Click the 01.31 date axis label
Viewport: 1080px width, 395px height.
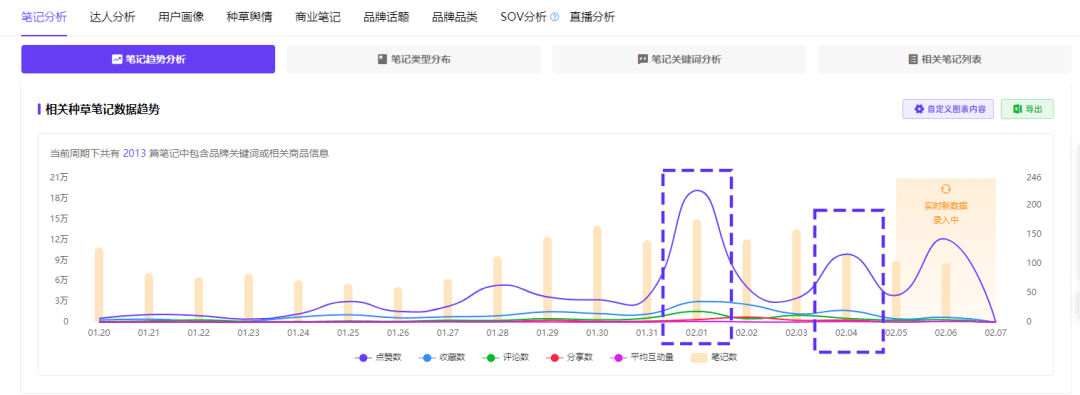[x=647, y=333]
